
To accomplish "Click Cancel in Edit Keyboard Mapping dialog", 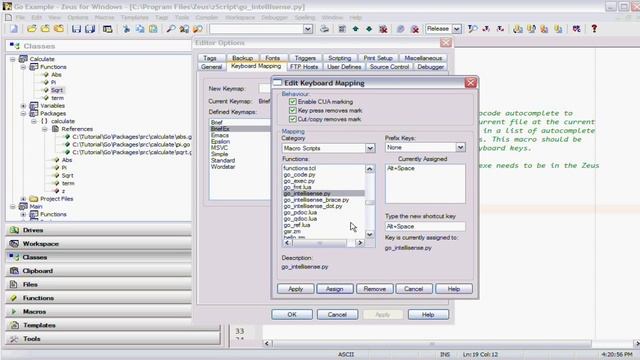I will [x=413, y=289].
